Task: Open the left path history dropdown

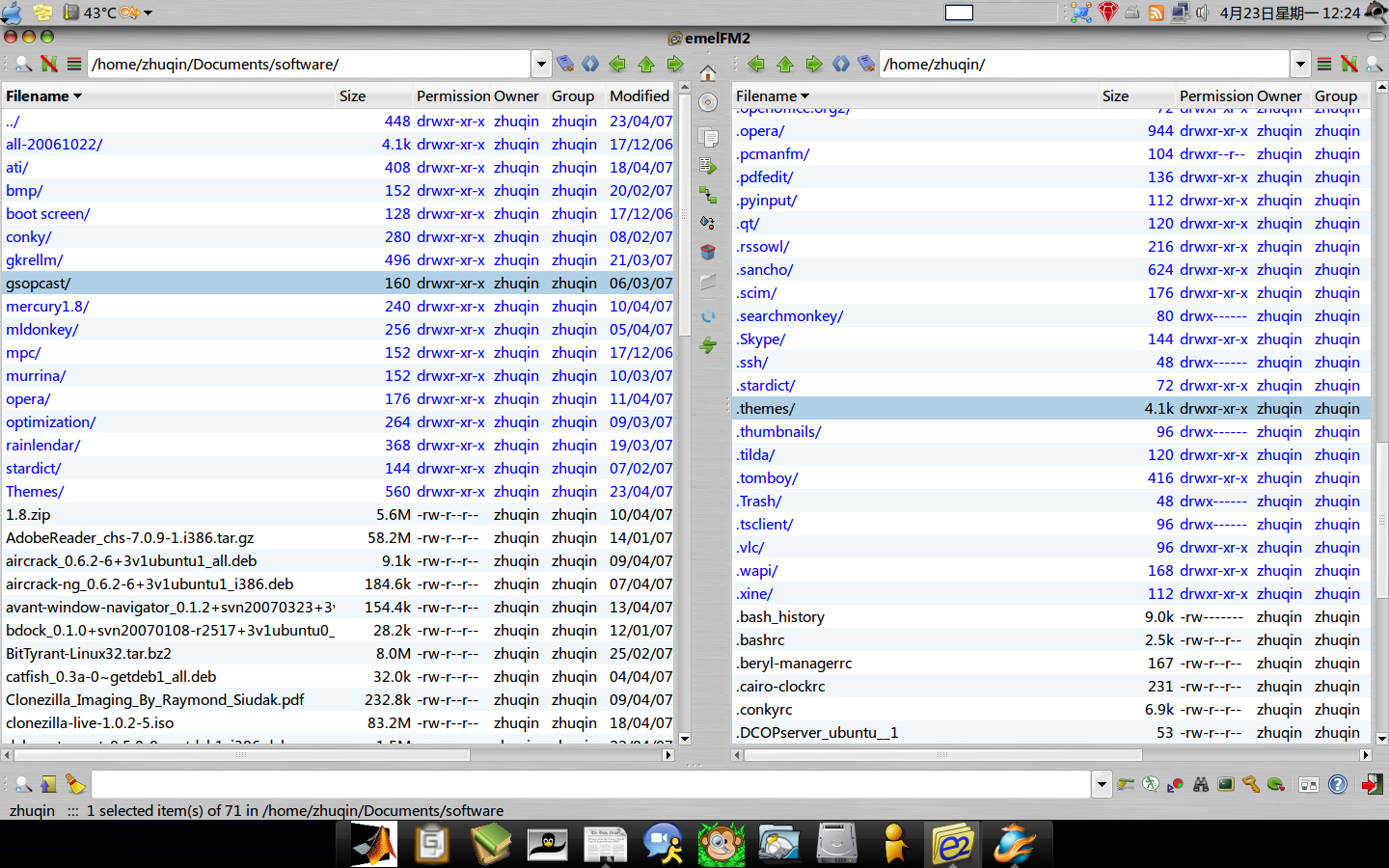Action: (x=541, y=64)
